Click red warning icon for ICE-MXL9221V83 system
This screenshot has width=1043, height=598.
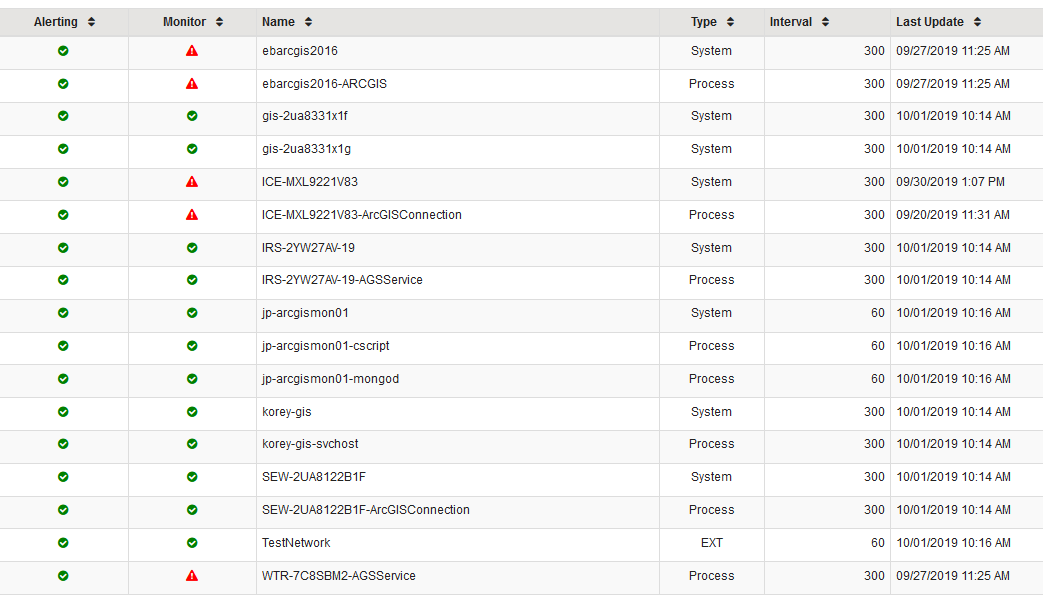coord(192,182)
